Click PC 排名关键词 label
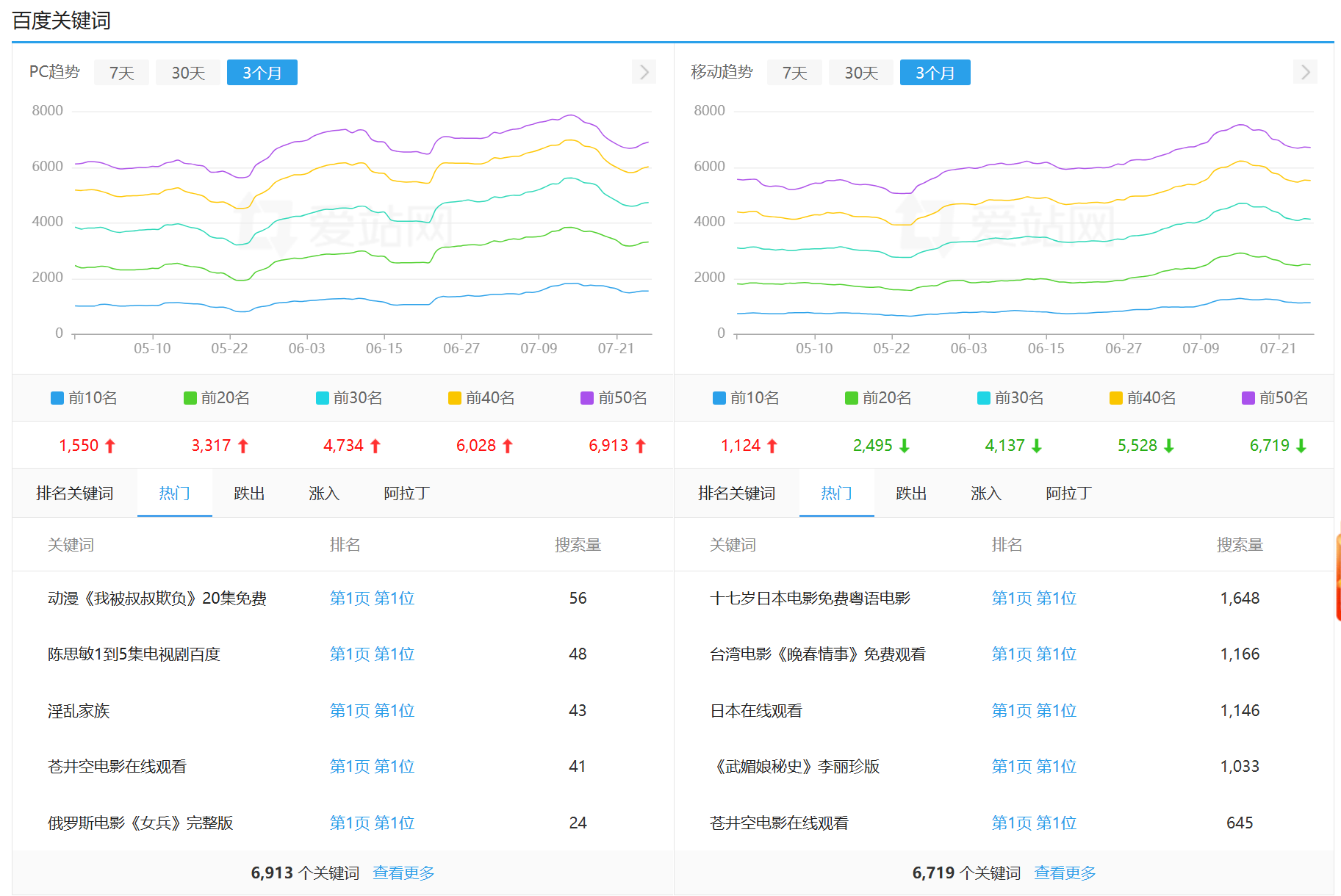Image resolution: width=1341 pixels, height=896 pixels. tap(75, 493)
